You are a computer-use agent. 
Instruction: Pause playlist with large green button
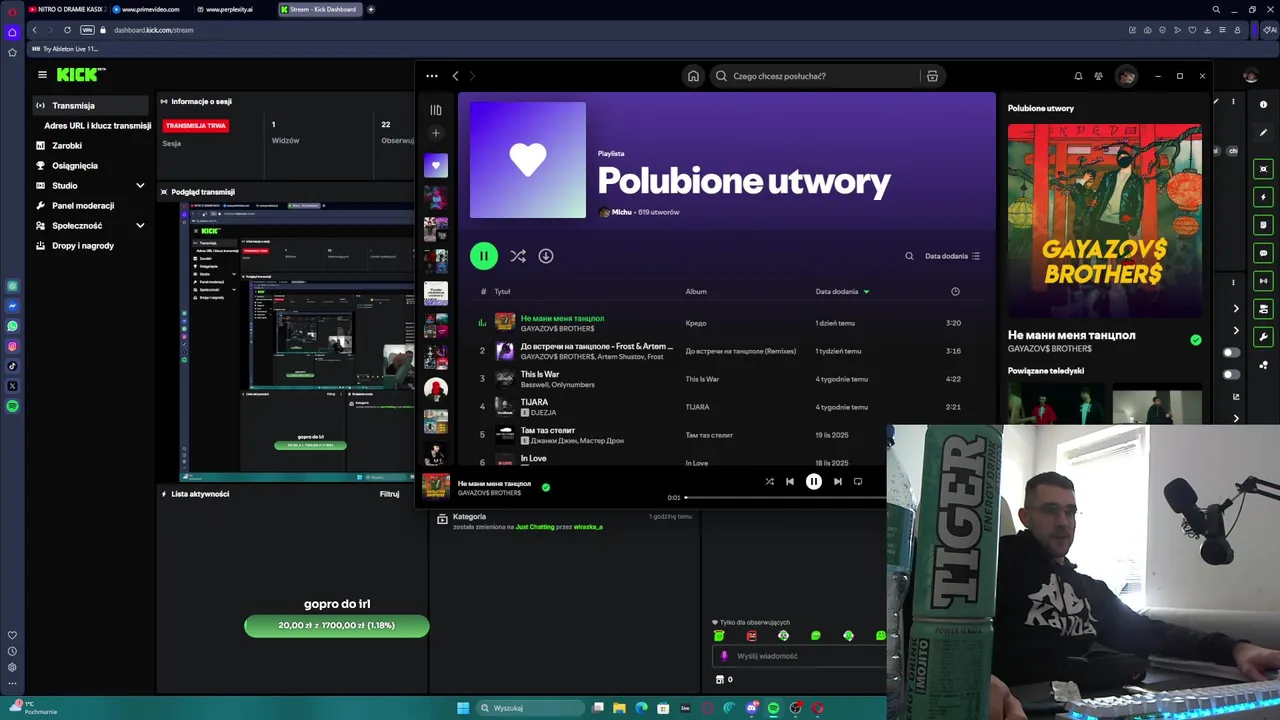(x=484, y=256)
